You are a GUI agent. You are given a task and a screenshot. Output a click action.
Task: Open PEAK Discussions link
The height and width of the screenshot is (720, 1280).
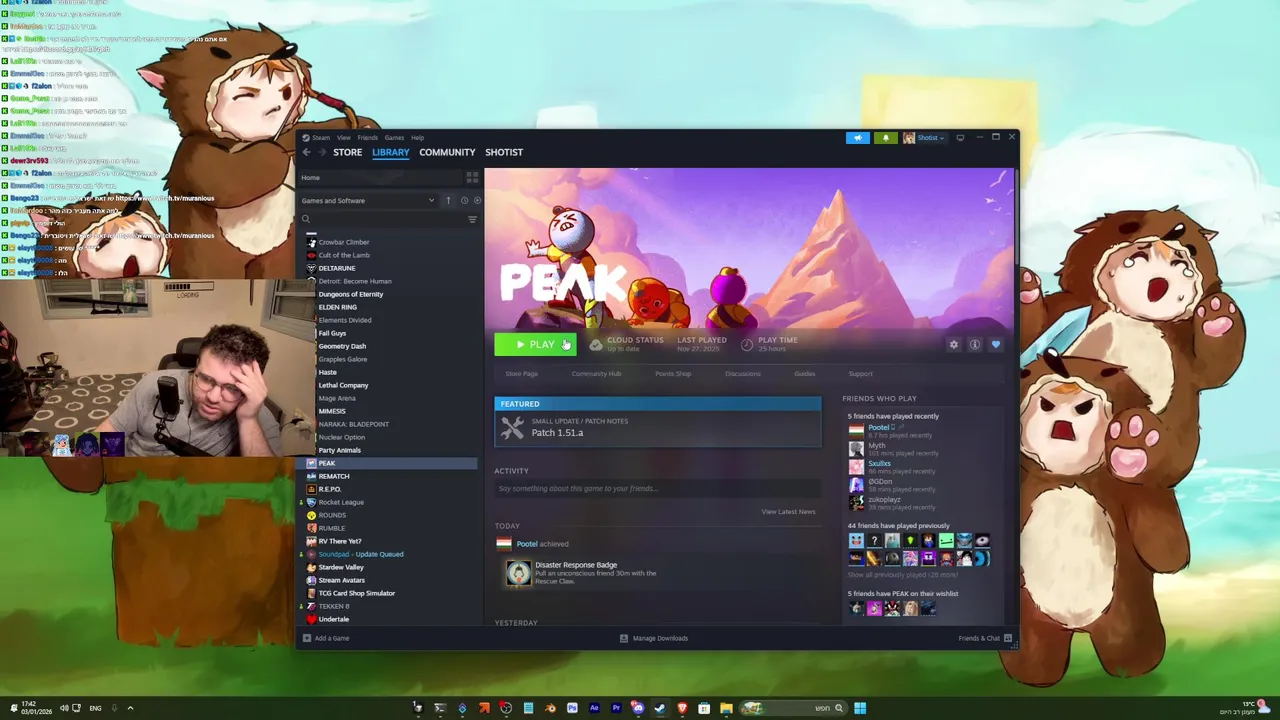[x=742, y=374]
